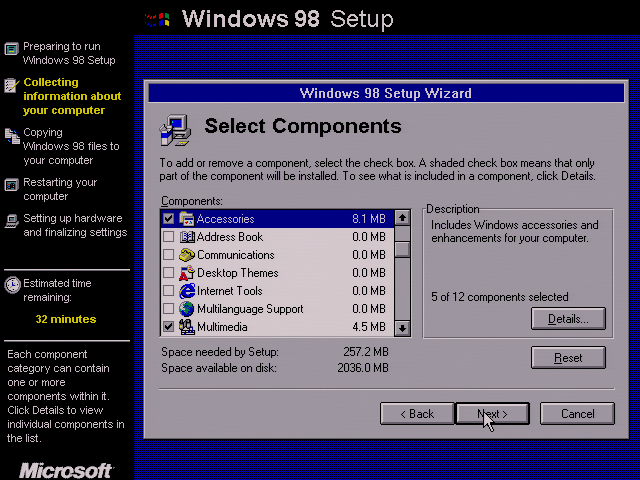Click the components list scrollbar thumb
Screen dimensions: 640x480
click(x=402, y=249)
